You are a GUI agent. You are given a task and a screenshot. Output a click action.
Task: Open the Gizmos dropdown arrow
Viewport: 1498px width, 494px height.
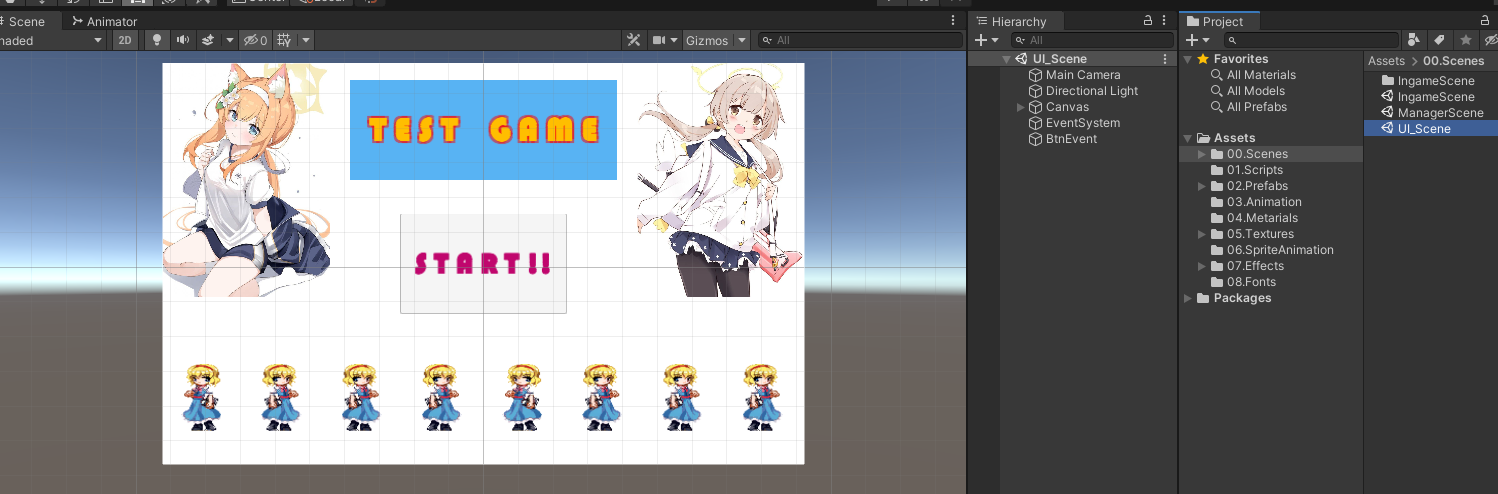pos(741,40)
